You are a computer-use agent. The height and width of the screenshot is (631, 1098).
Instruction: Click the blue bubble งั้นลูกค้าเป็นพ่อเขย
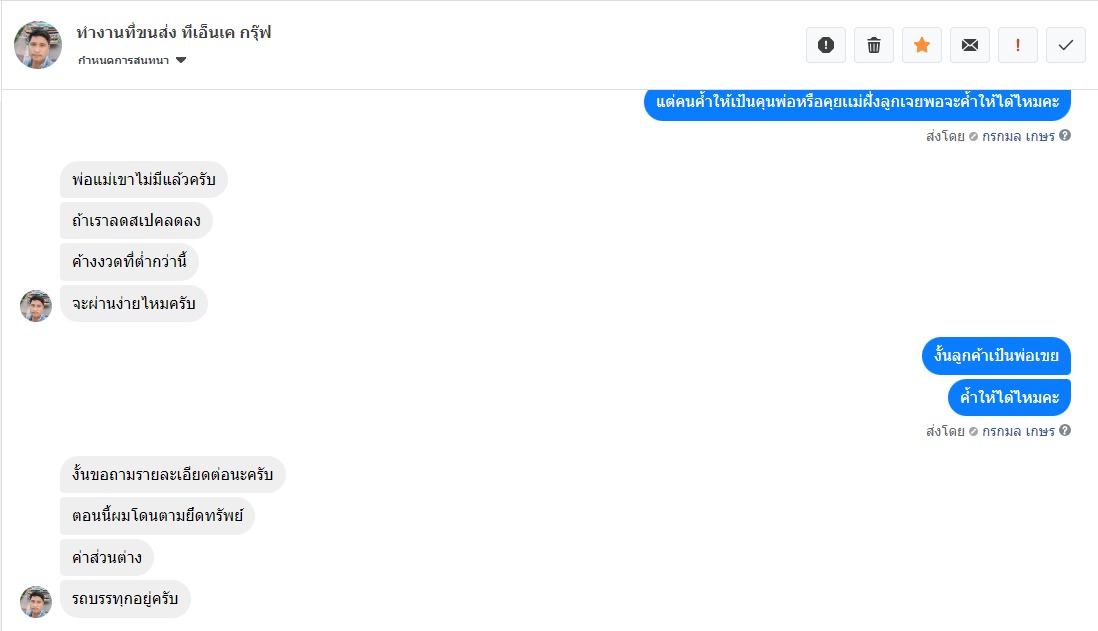[x=996, y=356]
